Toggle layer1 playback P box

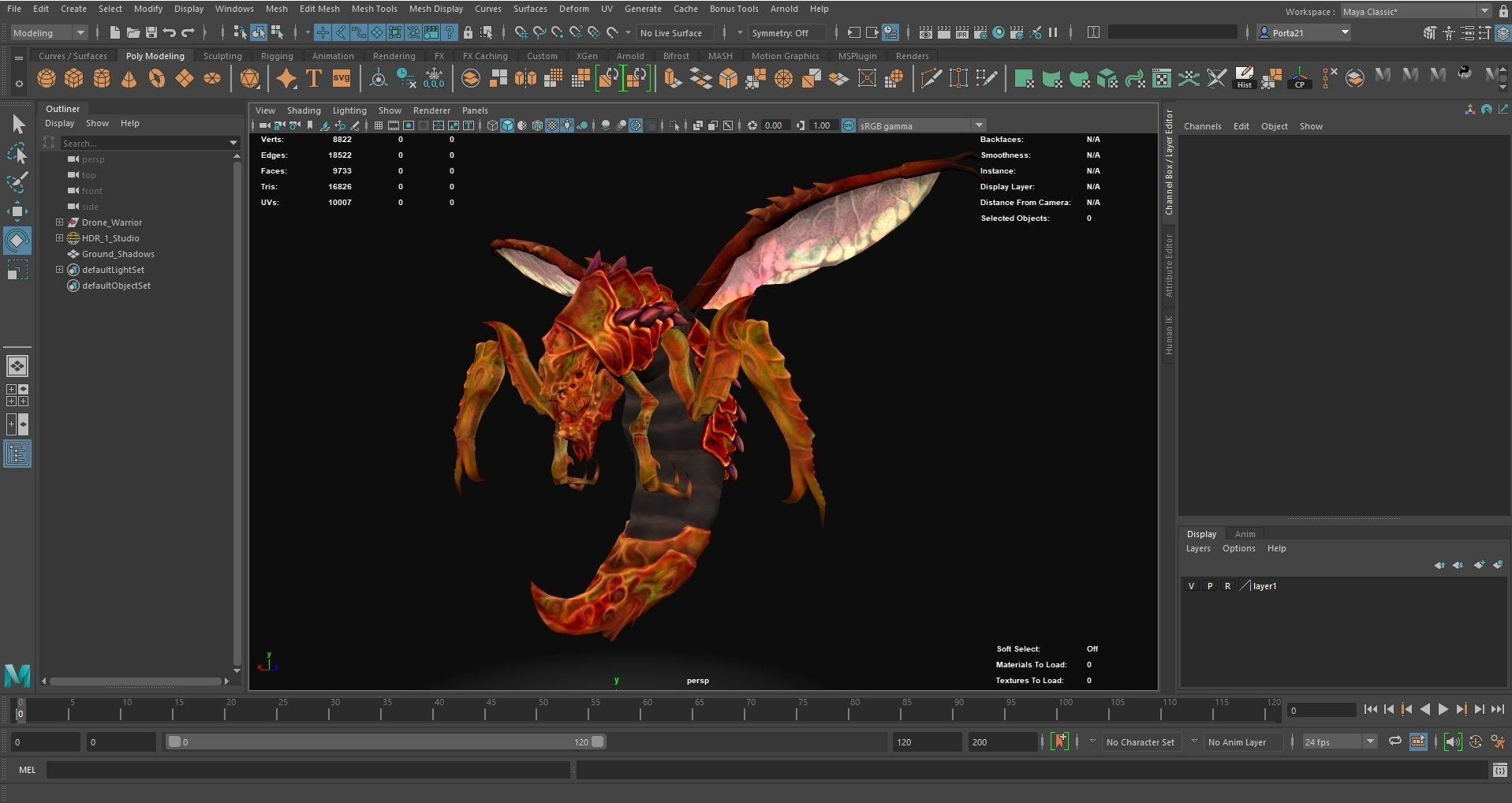[x=1209, y=586]
